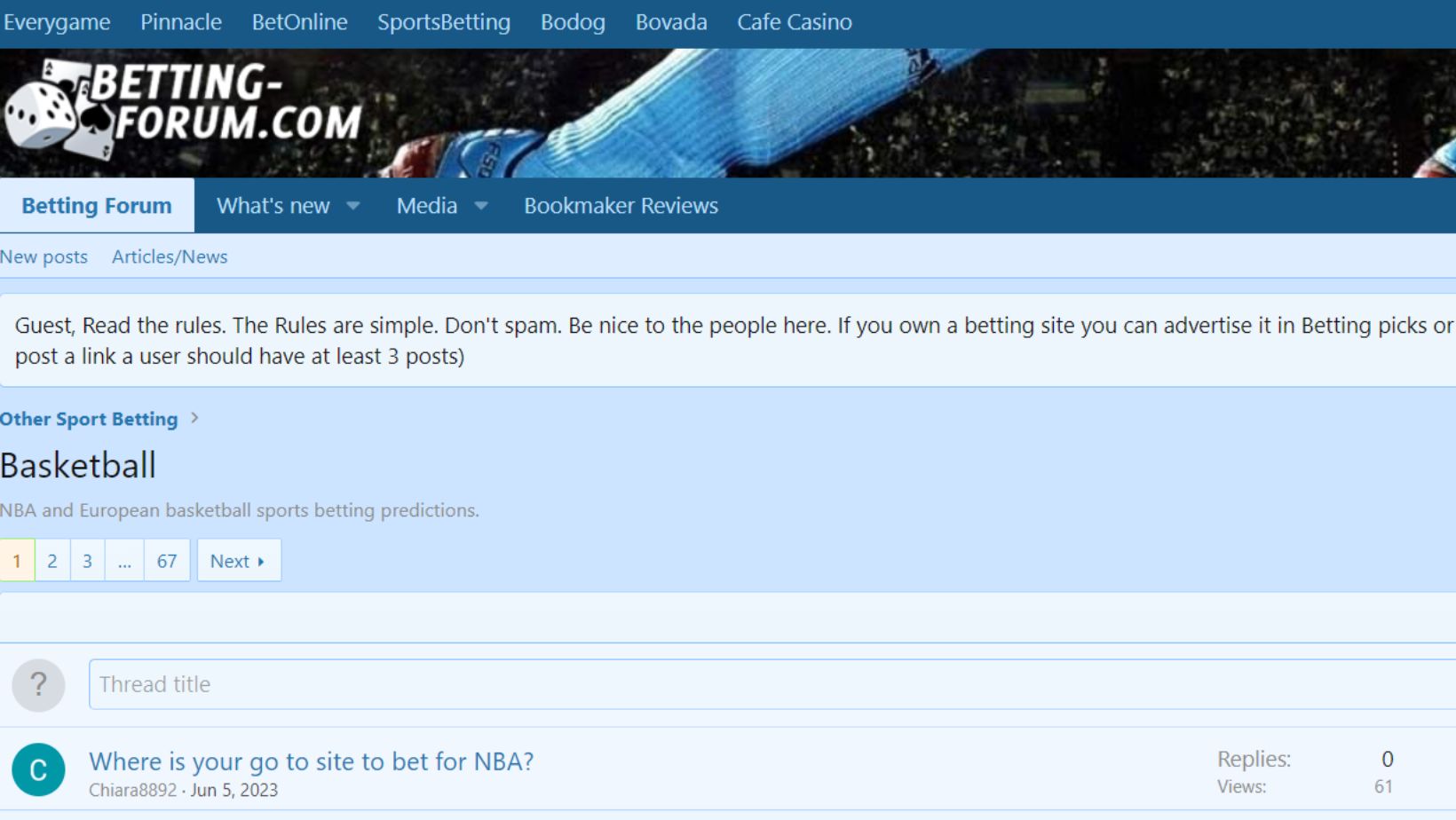Click the question mark guest avatar
The height and width of the screenshot is (820, 1456).
coord(38,684)
